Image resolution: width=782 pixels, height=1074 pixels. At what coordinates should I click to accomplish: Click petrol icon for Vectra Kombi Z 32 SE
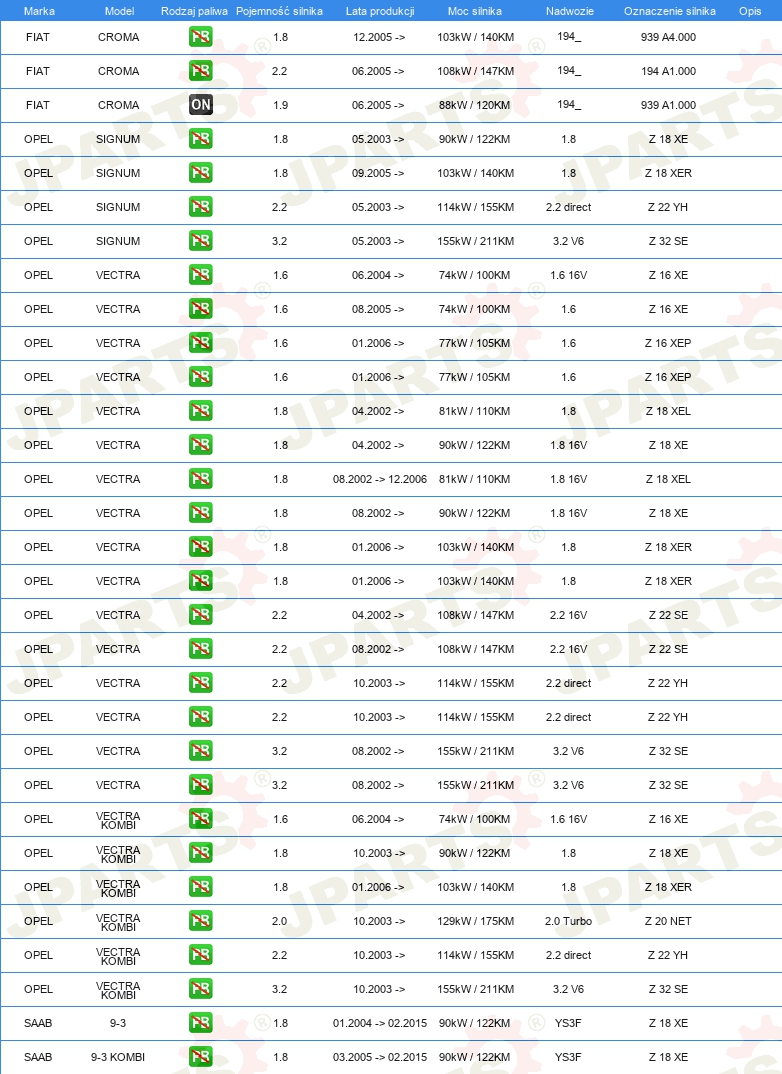pyautogui.click(x=201, y=989)
